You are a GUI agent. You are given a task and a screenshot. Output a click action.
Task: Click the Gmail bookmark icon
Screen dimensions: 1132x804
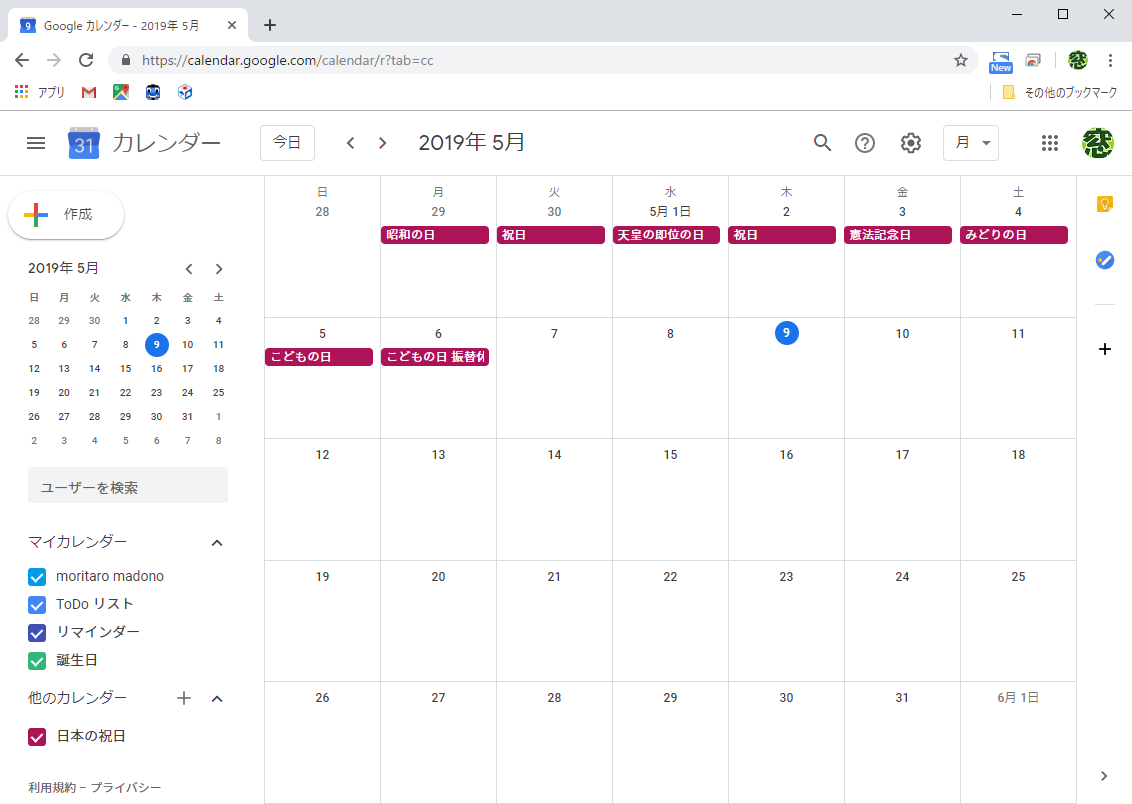coord(88,92)
